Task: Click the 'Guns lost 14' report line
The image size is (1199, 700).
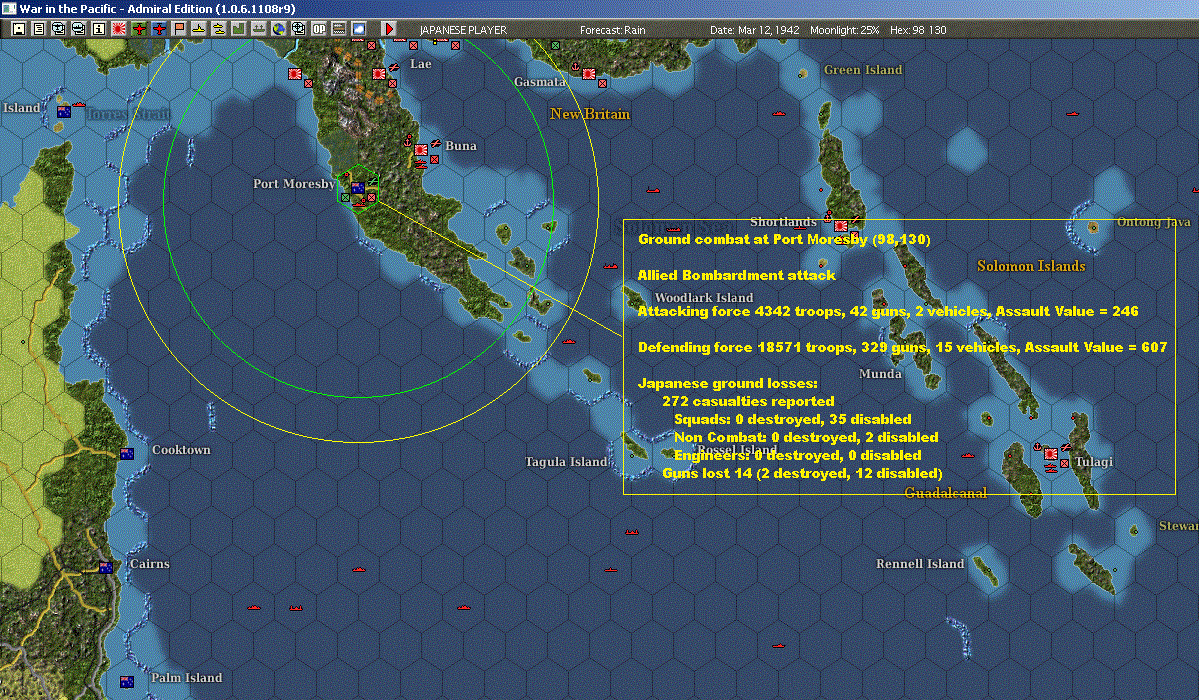Action: point(802,474)
